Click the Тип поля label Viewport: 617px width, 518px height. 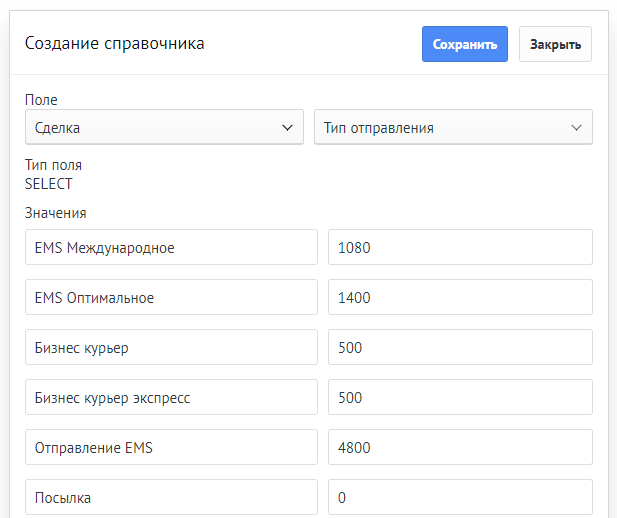coord(53,165)
